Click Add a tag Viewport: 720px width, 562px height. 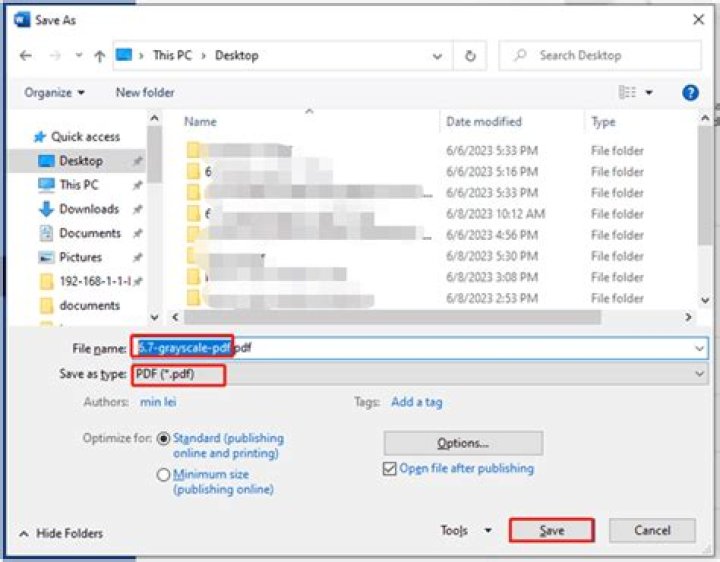(x=416, y=402)
